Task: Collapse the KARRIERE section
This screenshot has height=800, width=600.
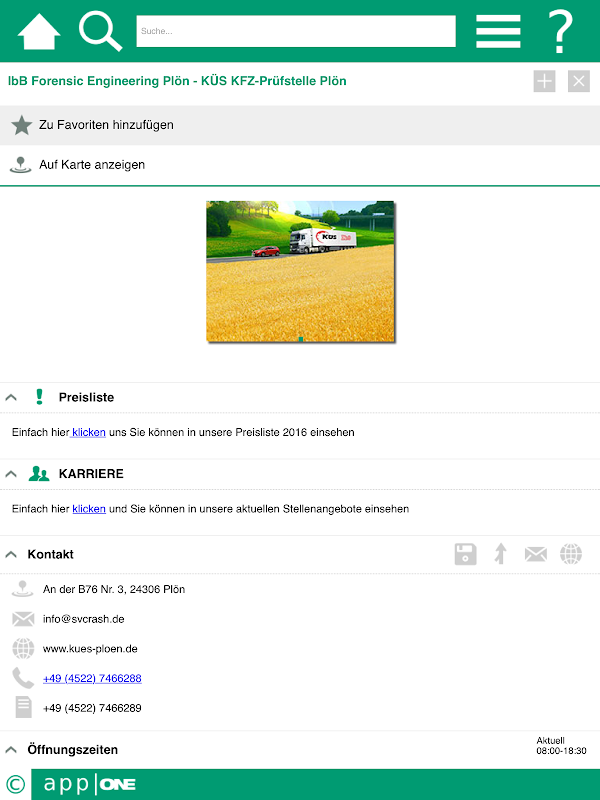Action: 11,474
